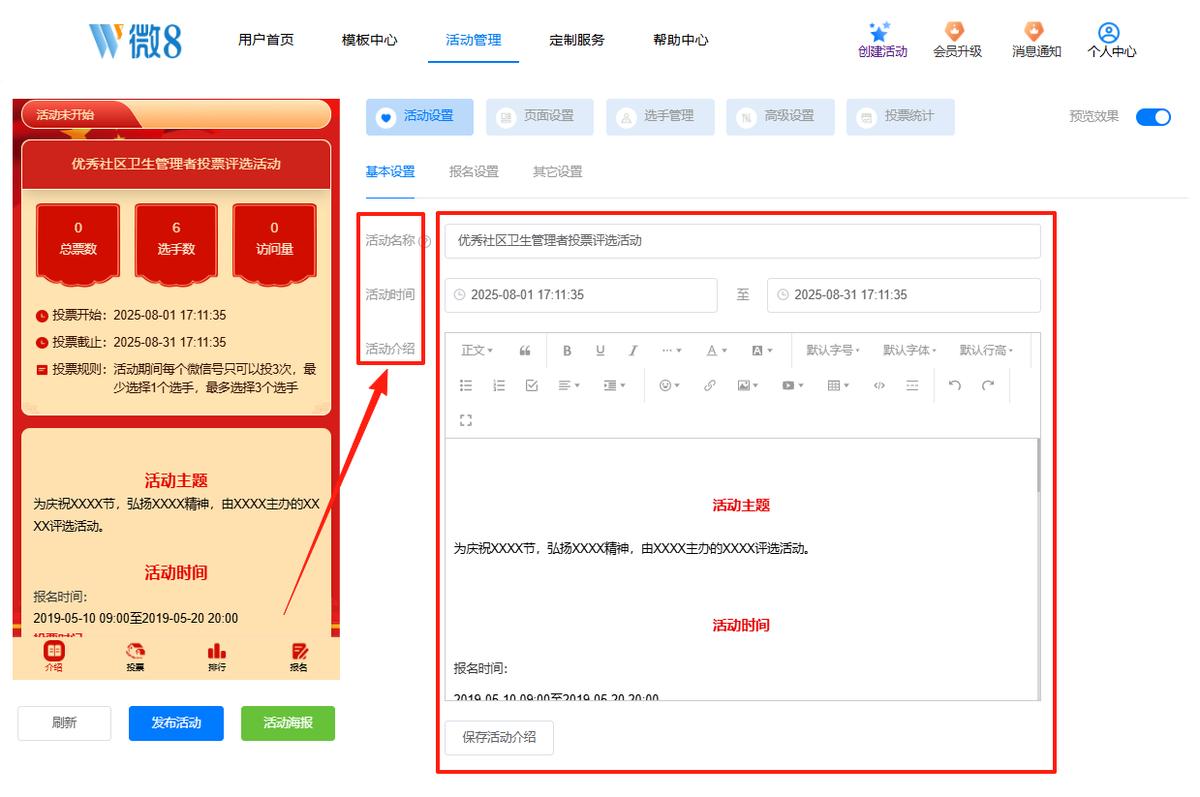Open the 投票统计 section
This screenshot has width=1200, height=797.
coord(900,117)
